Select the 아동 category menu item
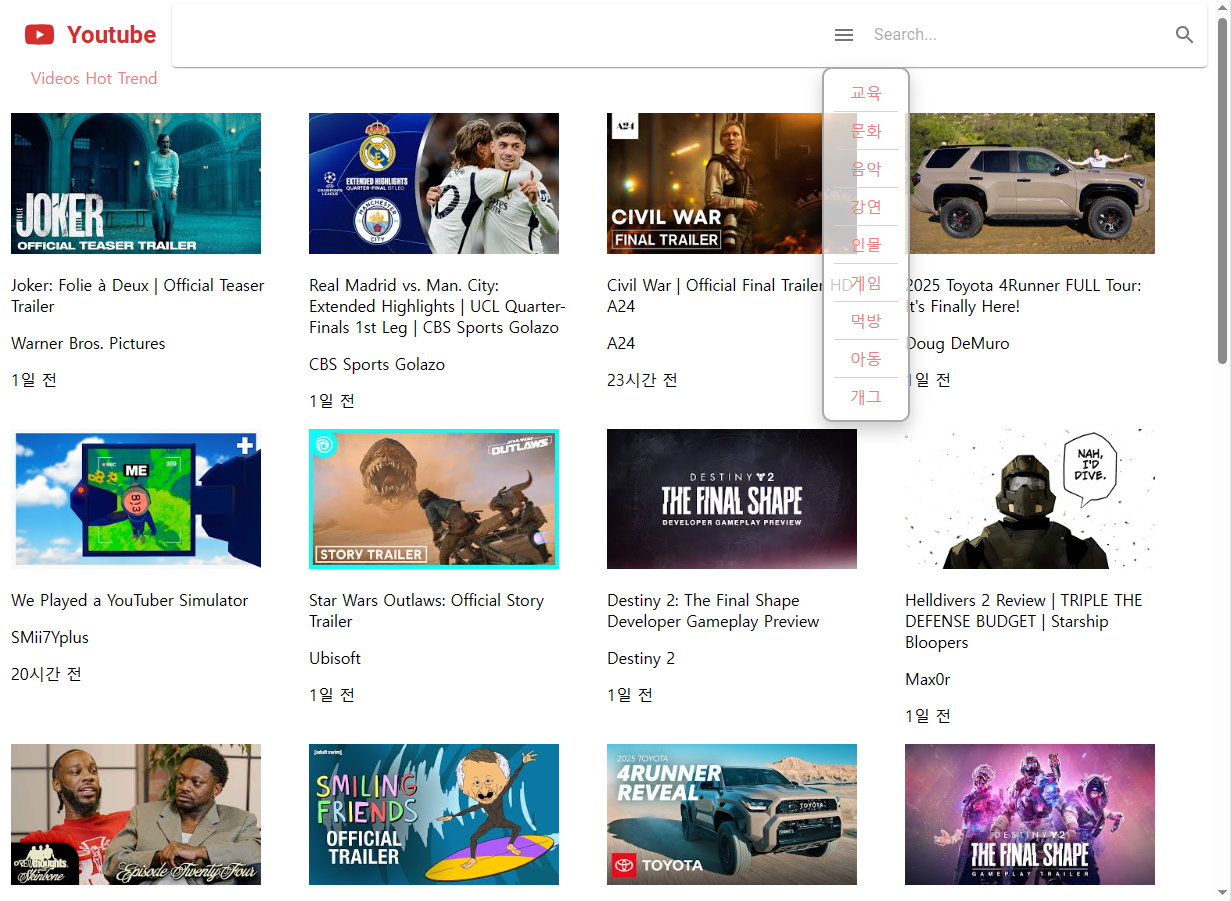This screenshot has width=1231, height=901. pos(866,359)
